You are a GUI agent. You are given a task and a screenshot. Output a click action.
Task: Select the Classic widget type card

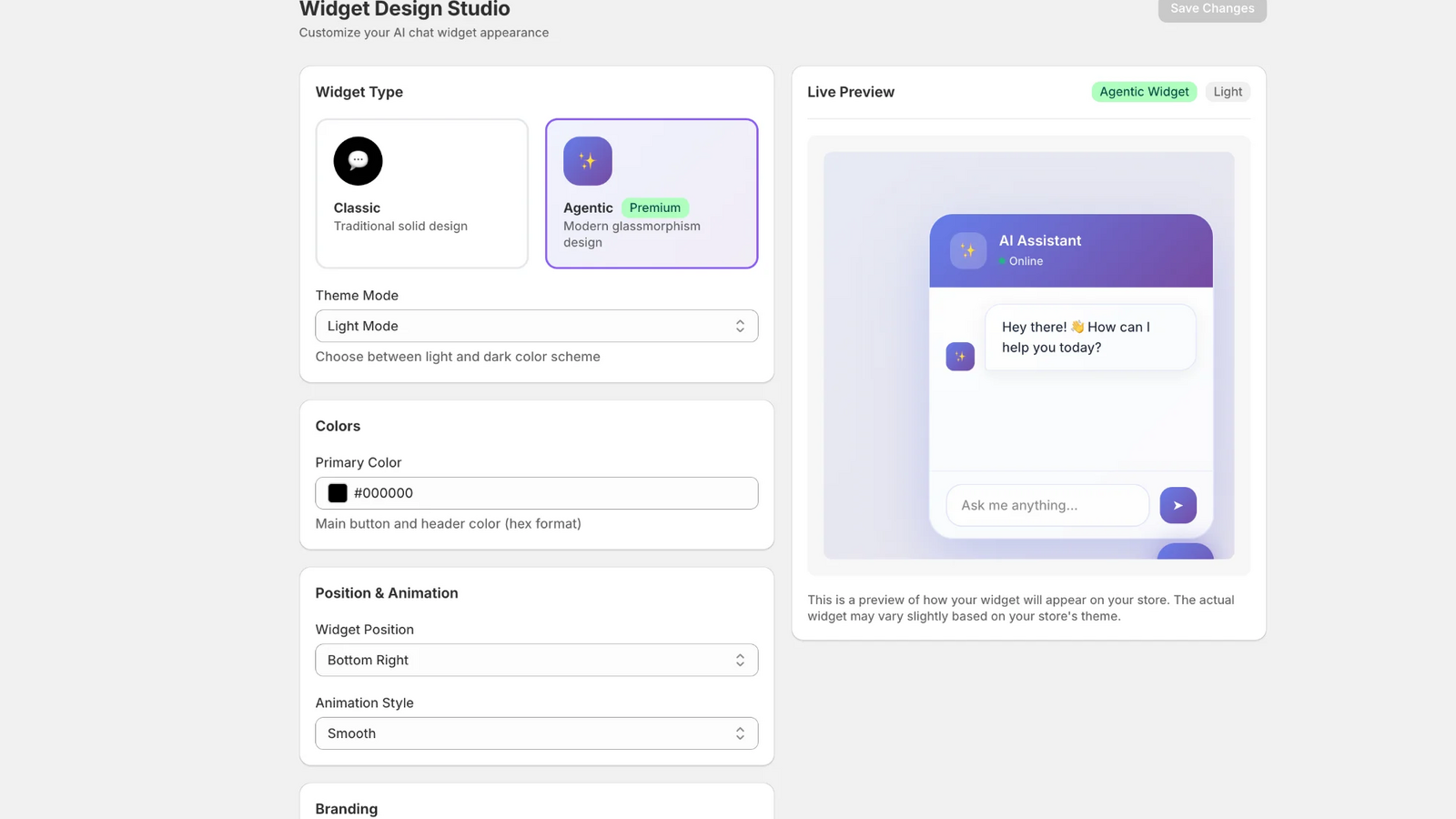click(x=421, y=194)
